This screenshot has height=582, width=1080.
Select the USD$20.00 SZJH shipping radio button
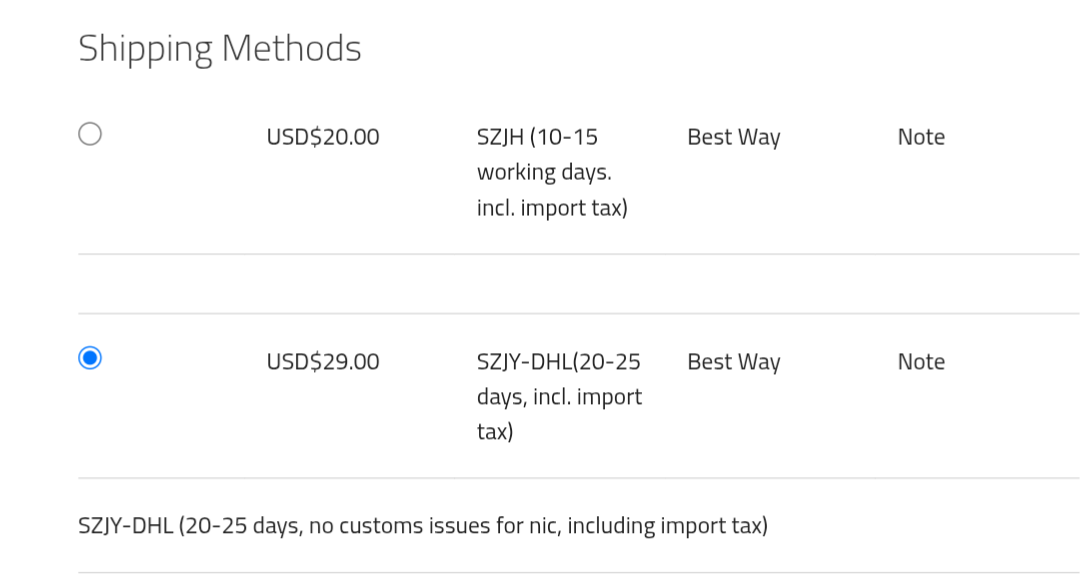point(90,134)
